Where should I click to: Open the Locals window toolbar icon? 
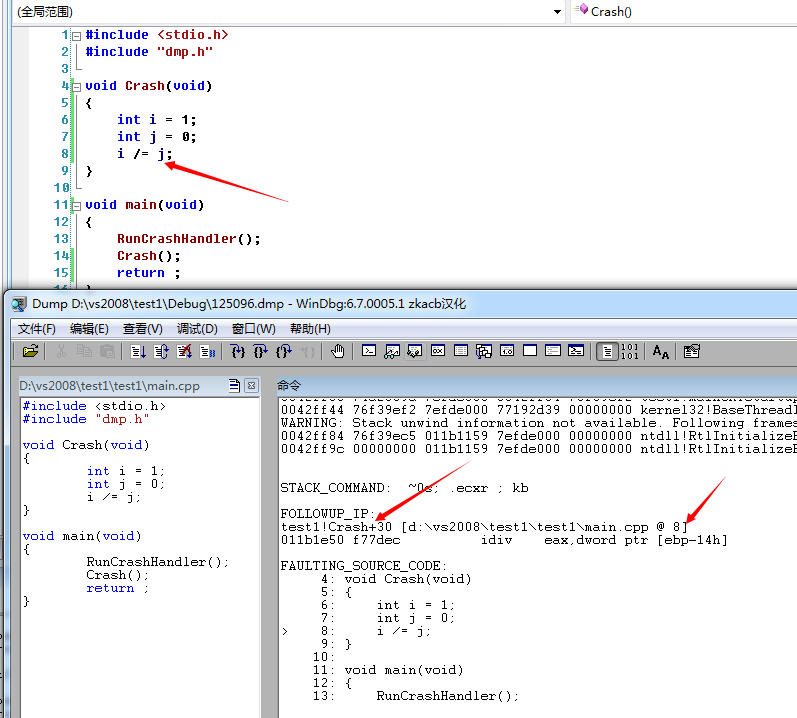coord(415,351)
